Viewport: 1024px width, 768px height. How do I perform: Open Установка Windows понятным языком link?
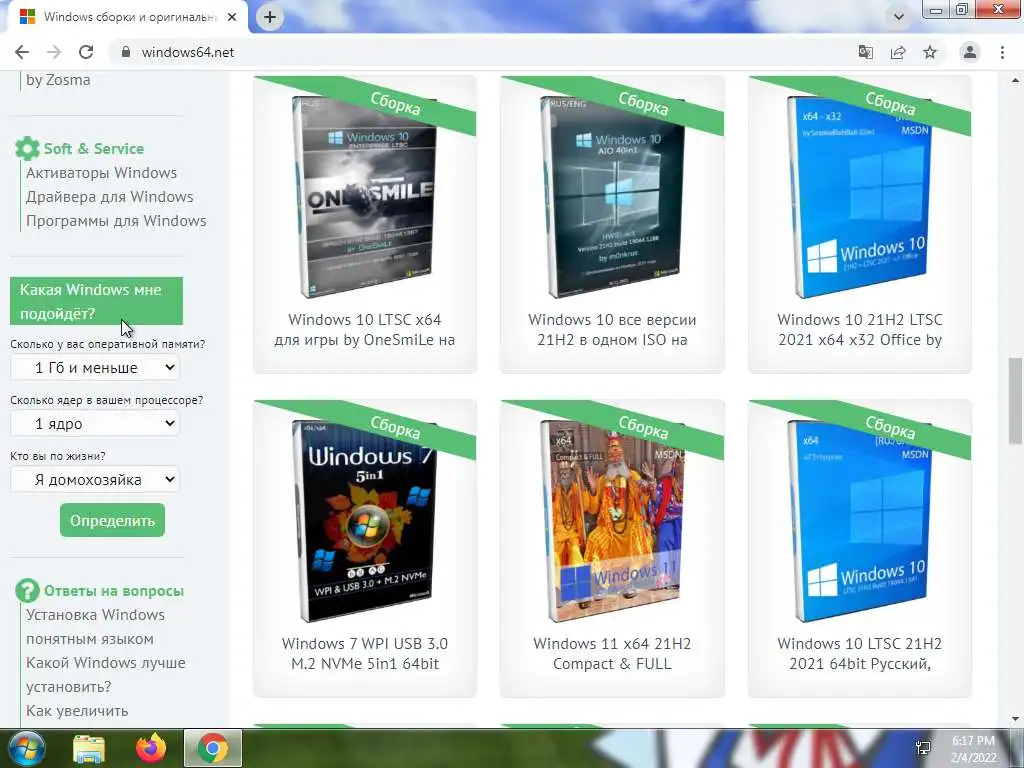[95, 627]
